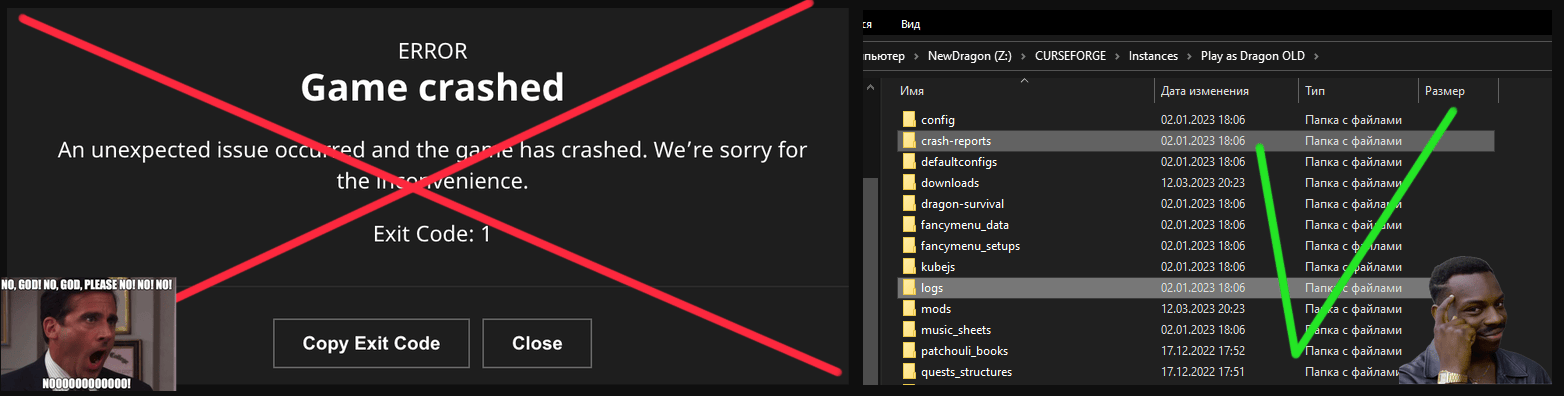Click the mods folder icon

tap(909, 309)
